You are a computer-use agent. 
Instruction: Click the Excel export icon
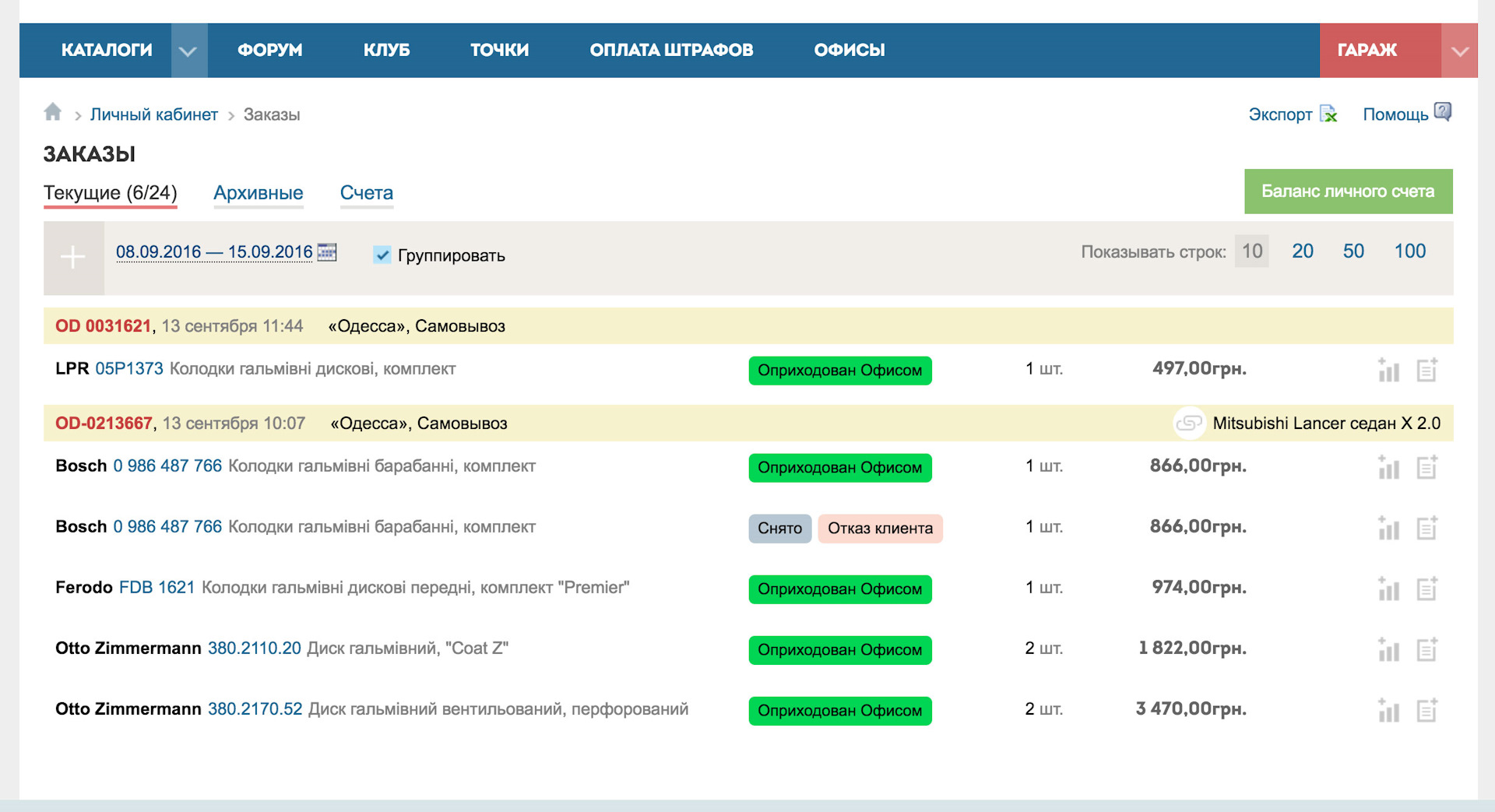click(1329, 114)
